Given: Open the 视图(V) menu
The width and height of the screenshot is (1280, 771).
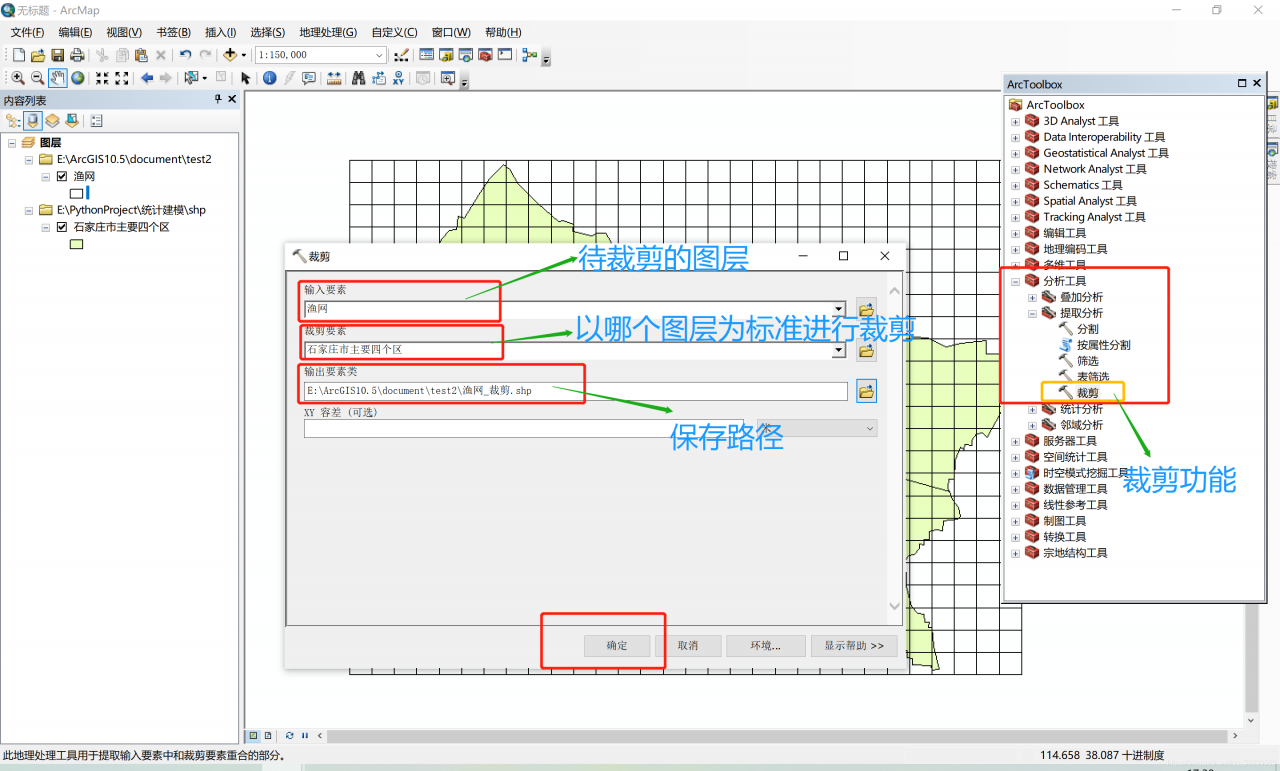Looking at the screenshot, I should pyautogui.click(x=124, y=32).
